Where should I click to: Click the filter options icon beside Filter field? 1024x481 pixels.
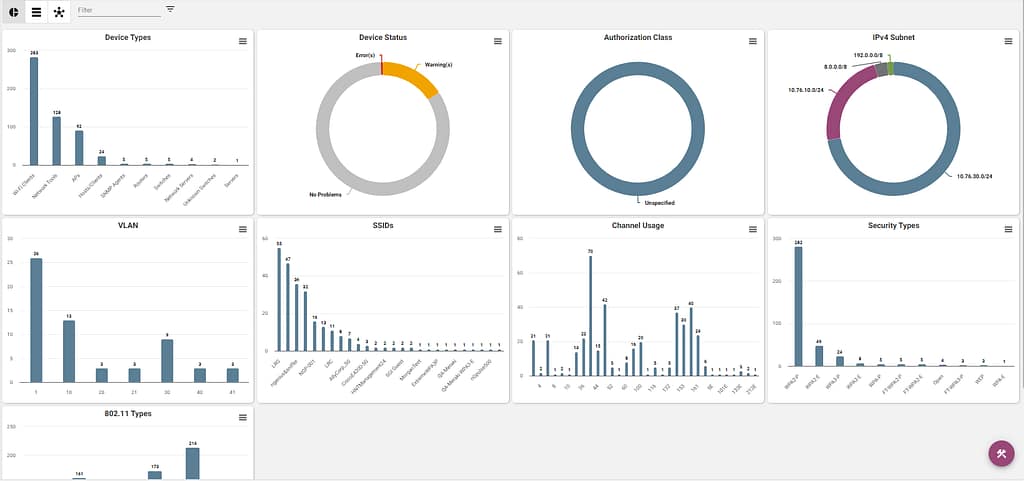(170, 9)
